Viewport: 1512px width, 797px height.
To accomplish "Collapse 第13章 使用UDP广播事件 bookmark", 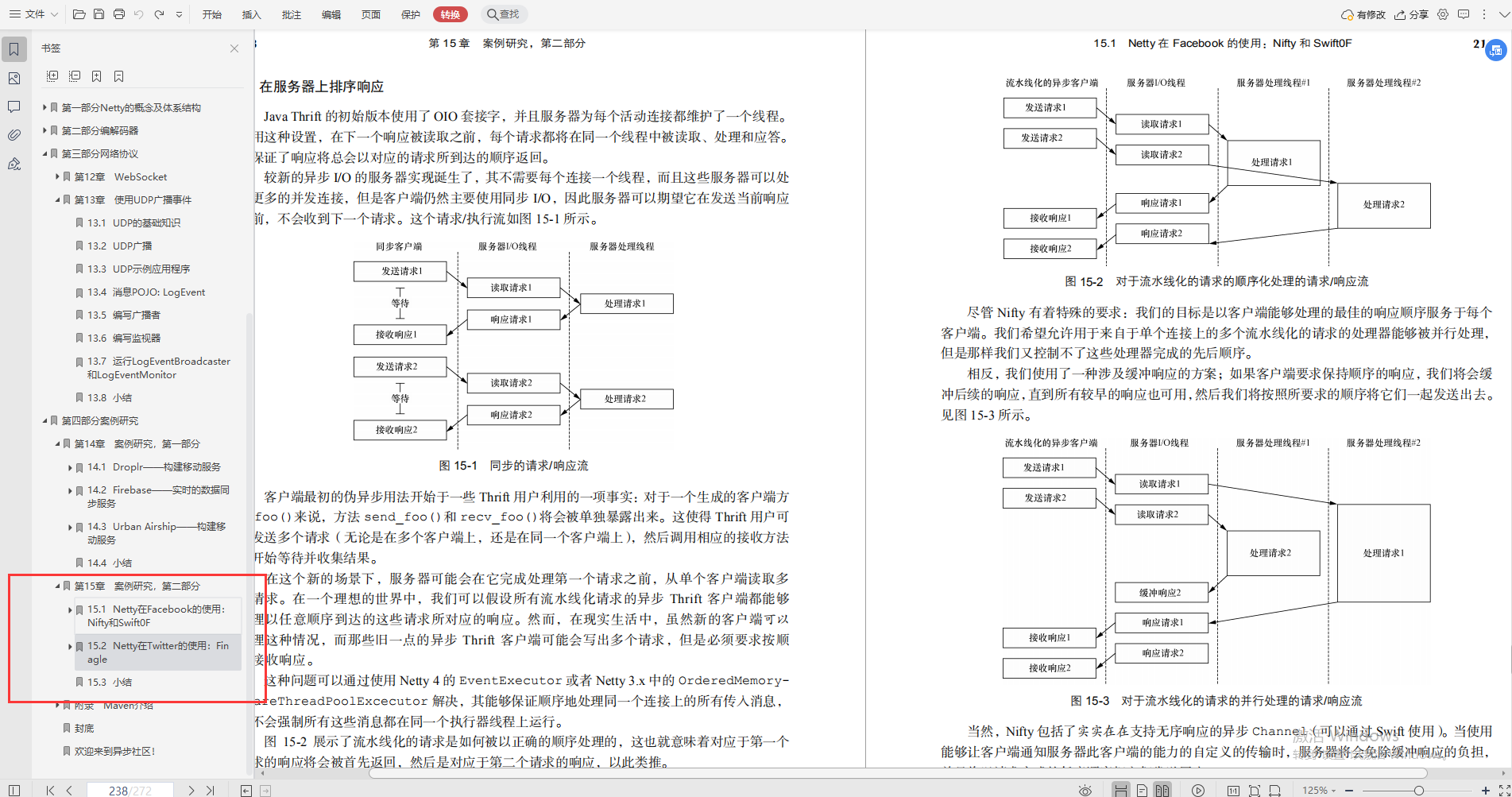I will (57, 199).
